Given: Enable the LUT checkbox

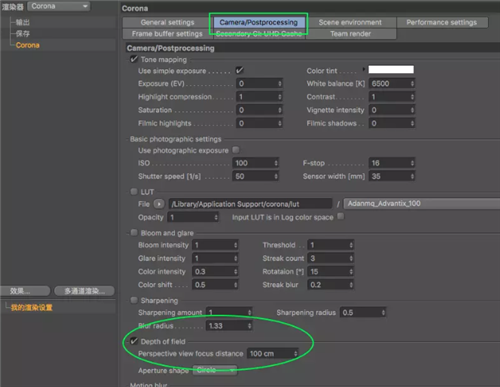Looking at the screenshot, I should pos(134,192).
